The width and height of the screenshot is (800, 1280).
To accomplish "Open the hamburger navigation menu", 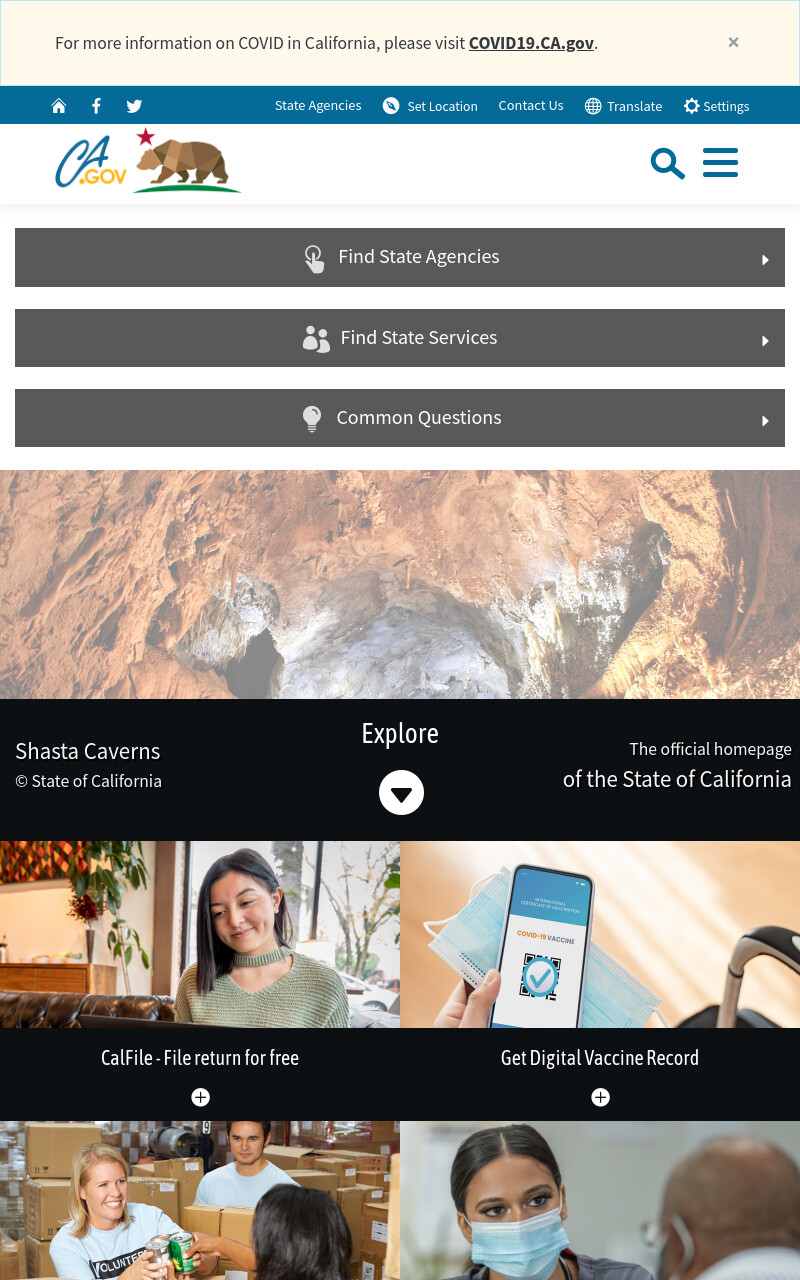I will (720, 163).
